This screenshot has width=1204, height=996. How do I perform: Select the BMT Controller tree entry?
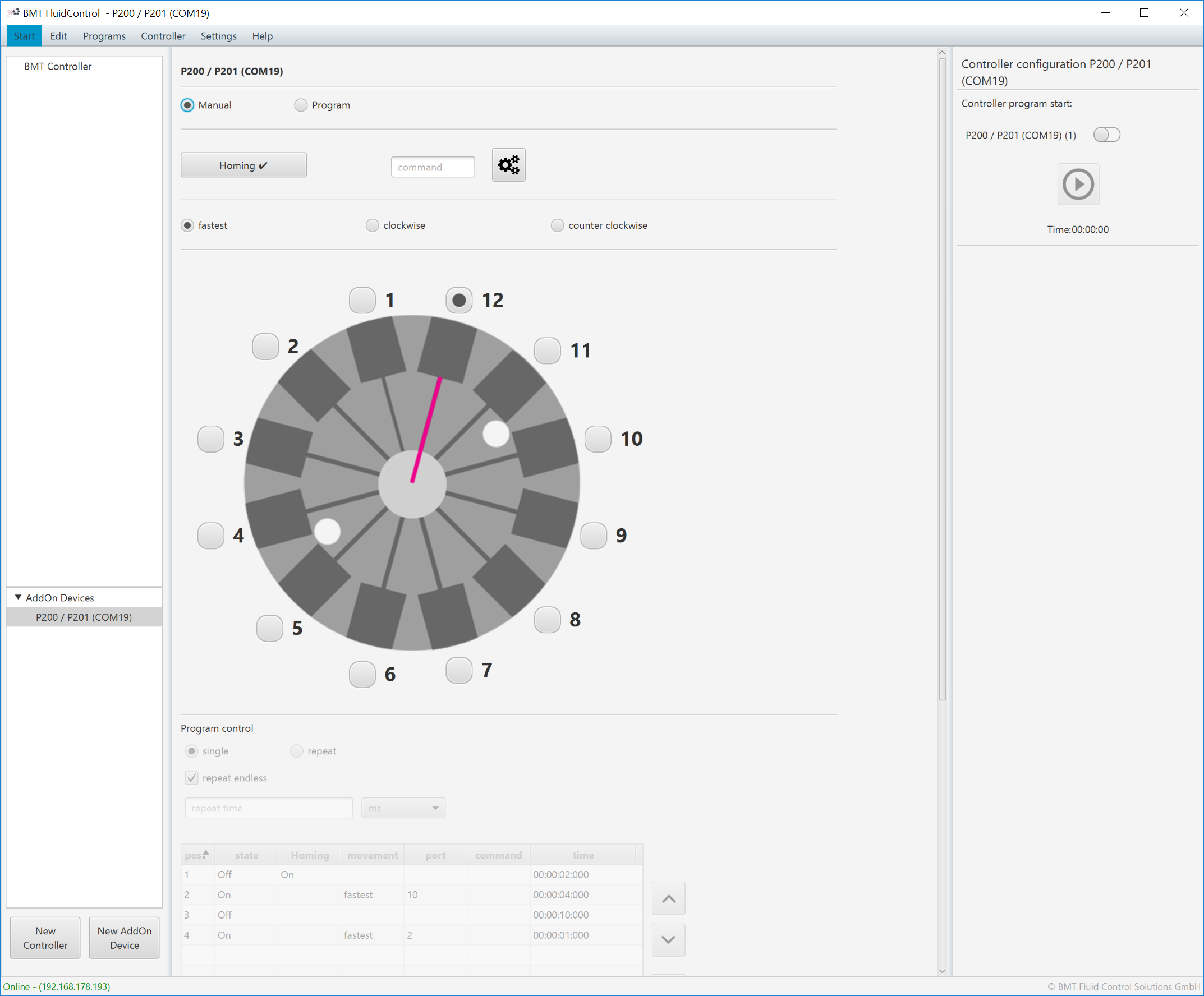tap(58, 67)
